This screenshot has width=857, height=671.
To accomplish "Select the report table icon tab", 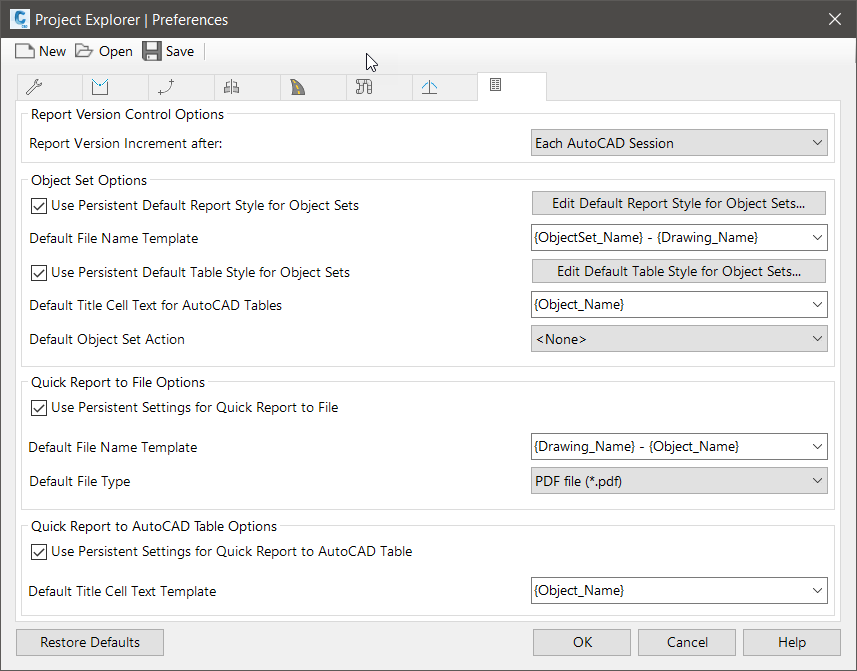I will 495,87.
